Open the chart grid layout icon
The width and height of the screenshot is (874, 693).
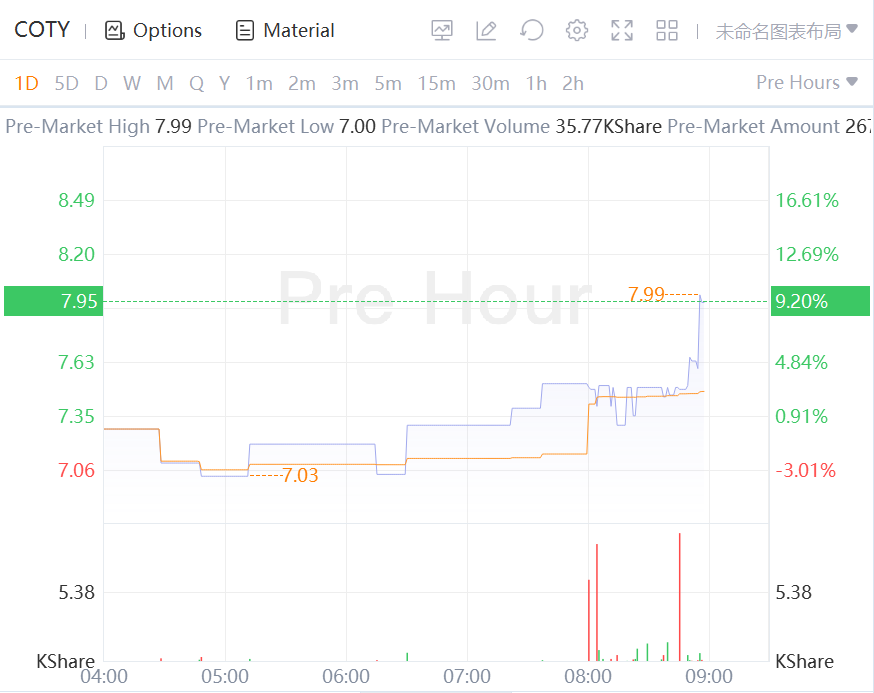(667, 31)
